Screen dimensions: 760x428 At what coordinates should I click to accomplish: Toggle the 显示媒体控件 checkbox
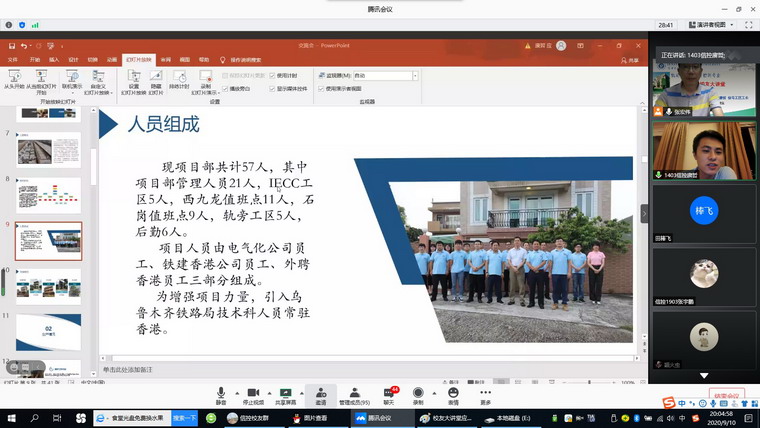272,88
